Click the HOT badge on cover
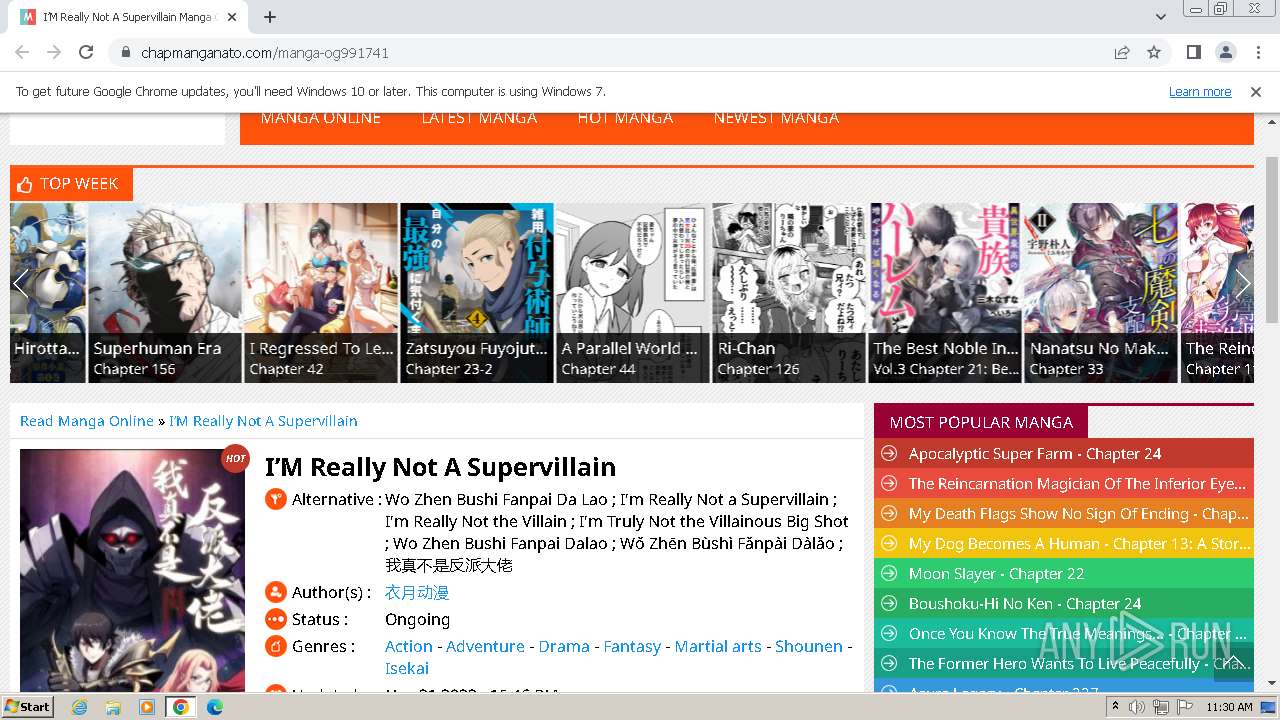This screenshot has width=1280, height=720. click(x=235, y=459)
